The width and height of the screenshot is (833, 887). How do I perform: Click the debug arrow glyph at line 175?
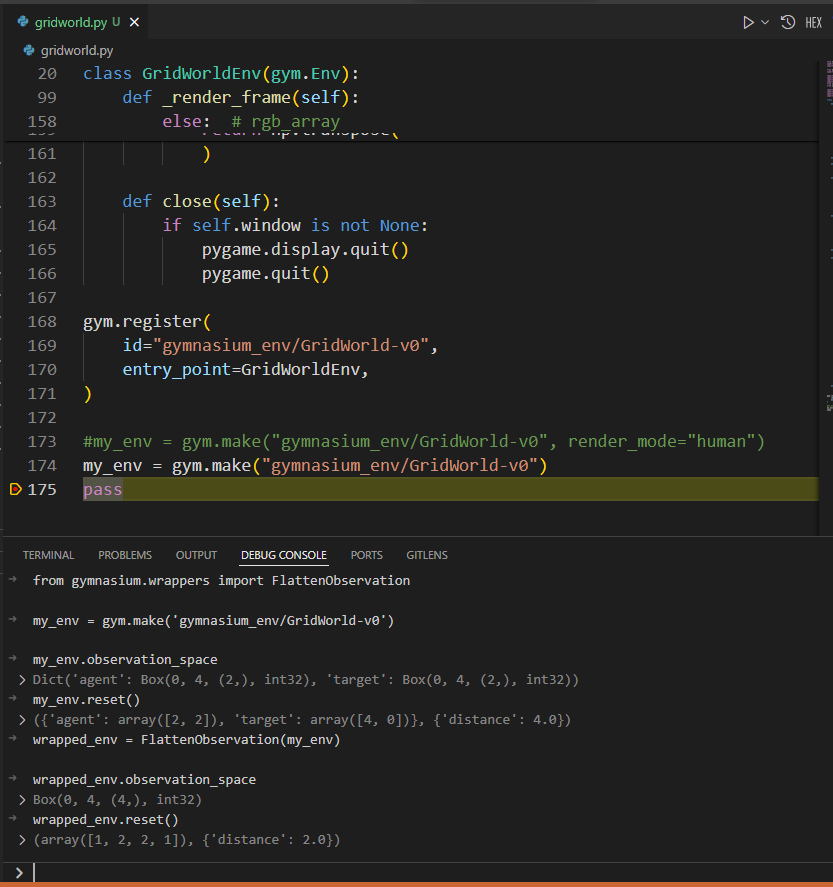16,489
